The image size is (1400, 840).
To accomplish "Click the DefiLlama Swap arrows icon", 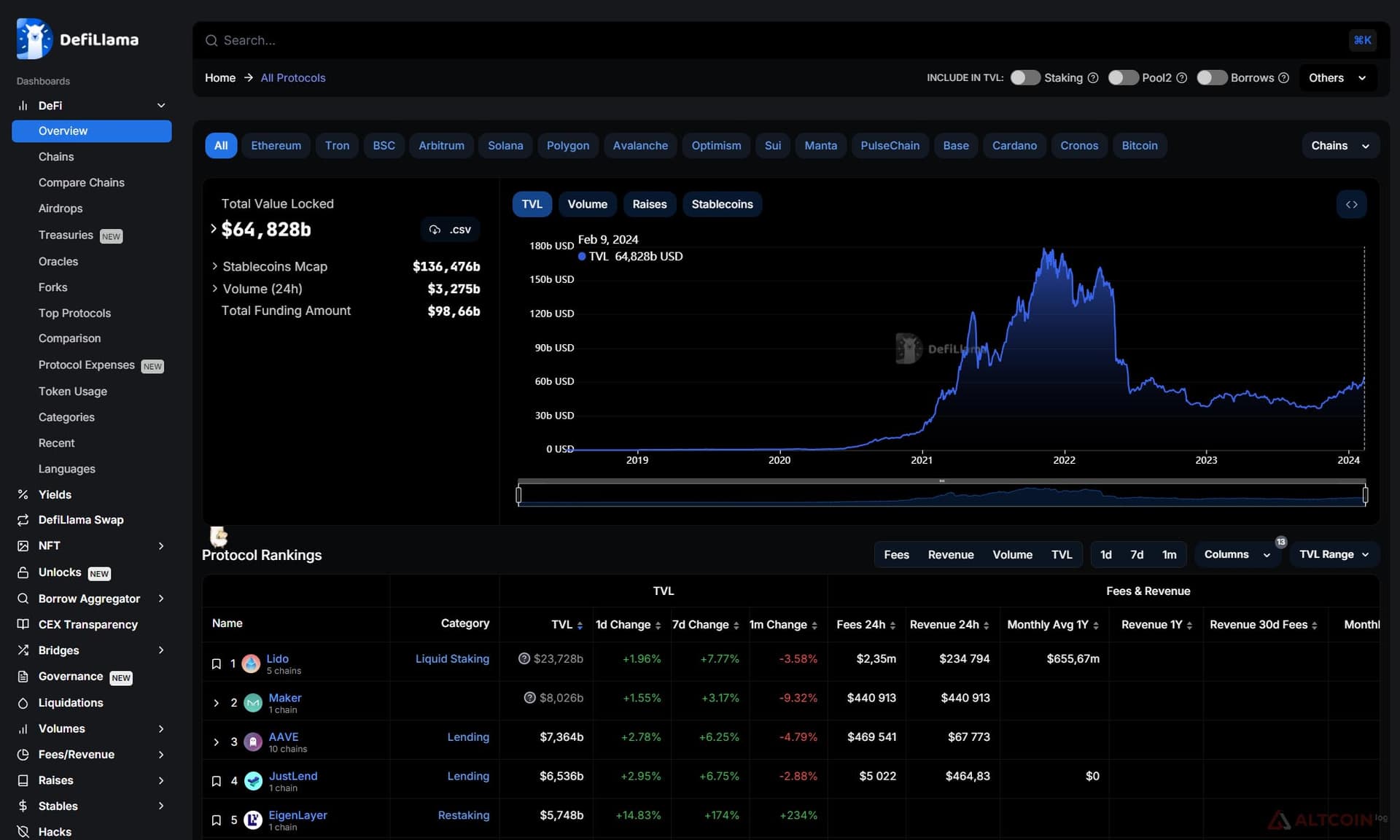I will pyautogui.click(x=23, y=520).
